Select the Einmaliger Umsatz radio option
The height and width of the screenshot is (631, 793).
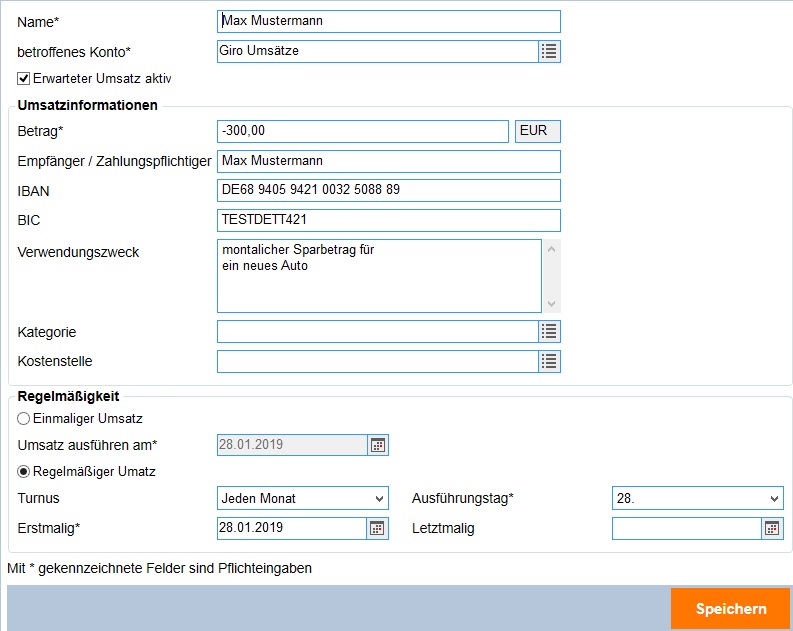coord(24,419)
